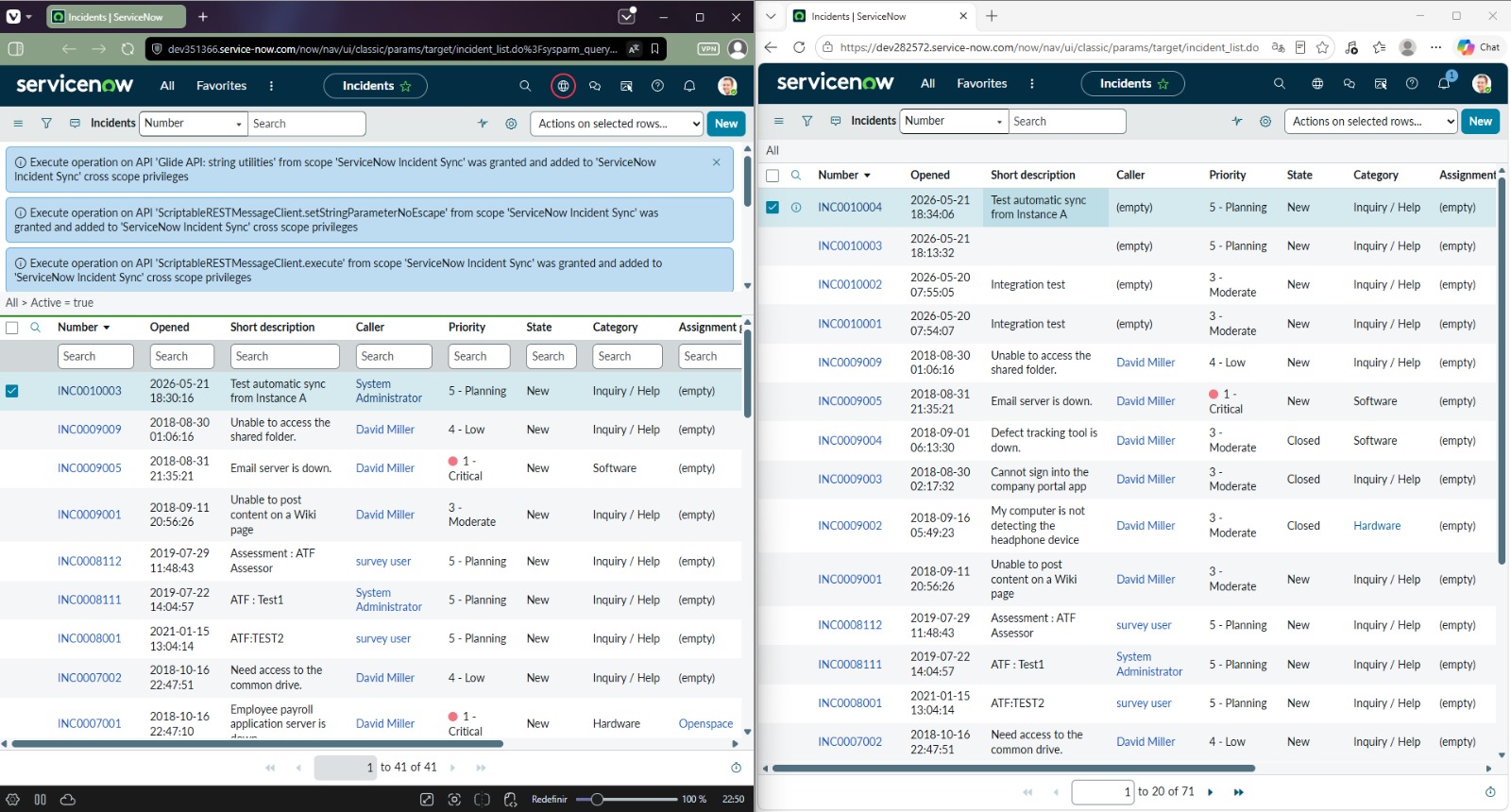Open user avatar menu in left ServiceNow window
Screen dimensions: 1511x812
click(727, 86)
